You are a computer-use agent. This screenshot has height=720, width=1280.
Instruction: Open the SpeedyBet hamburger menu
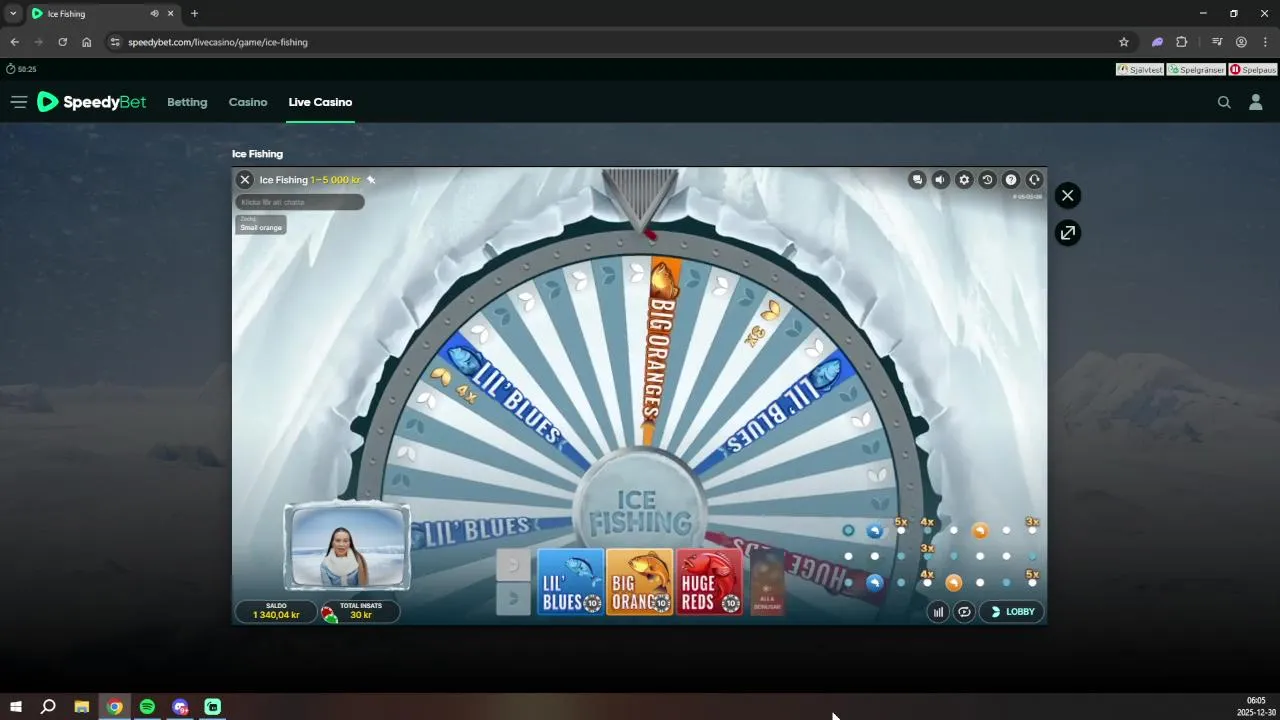pyautogui.click(x=19, y=102)
